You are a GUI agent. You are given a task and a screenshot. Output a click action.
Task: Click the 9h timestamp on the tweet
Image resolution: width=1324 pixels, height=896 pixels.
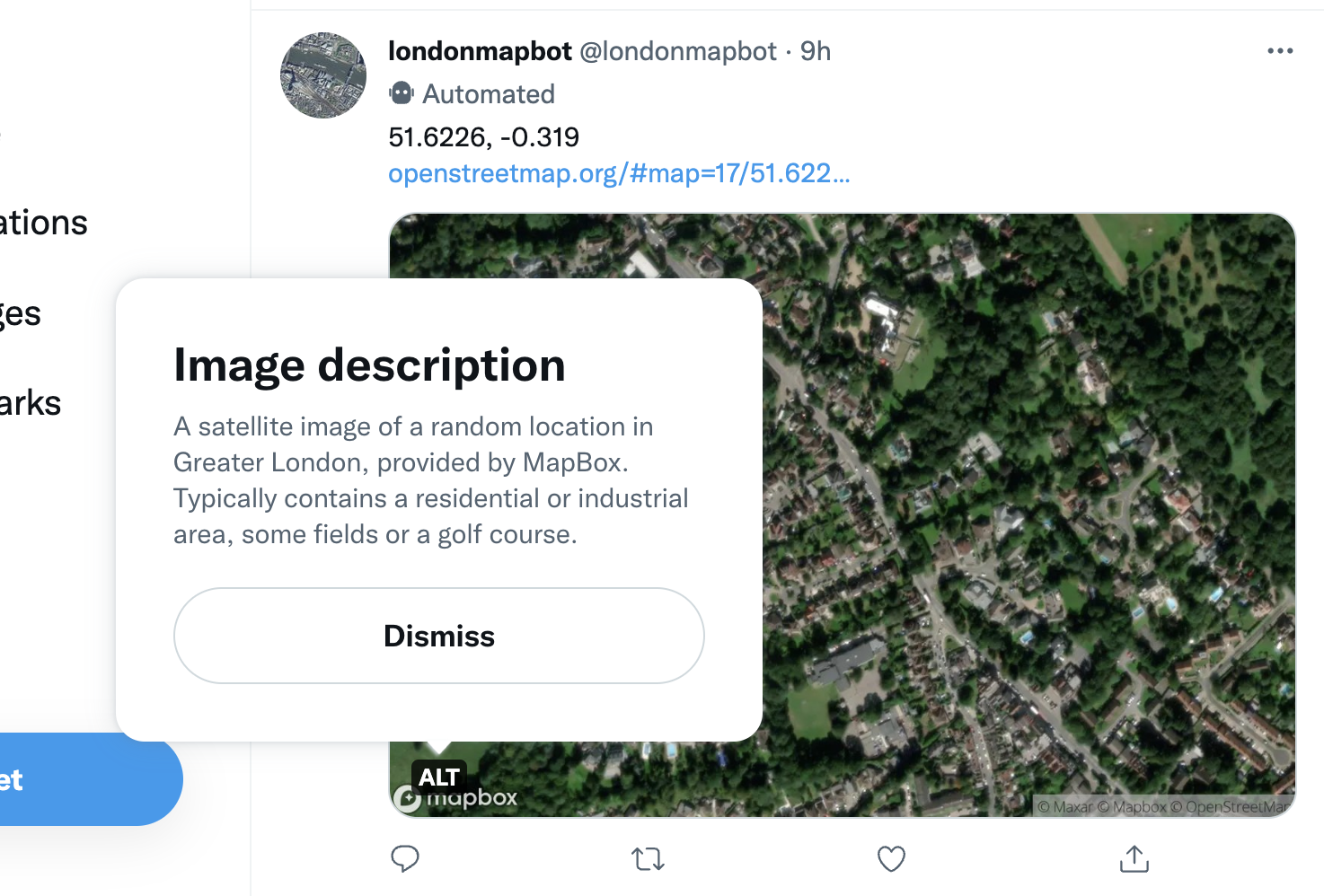pos(816,51)
